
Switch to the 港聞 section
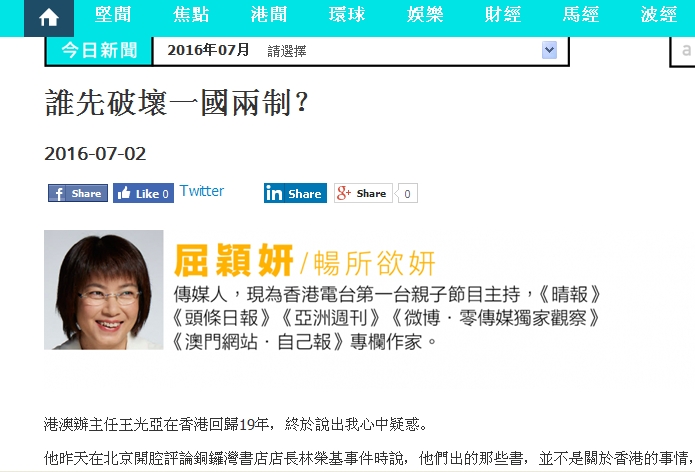coord(269,15)
